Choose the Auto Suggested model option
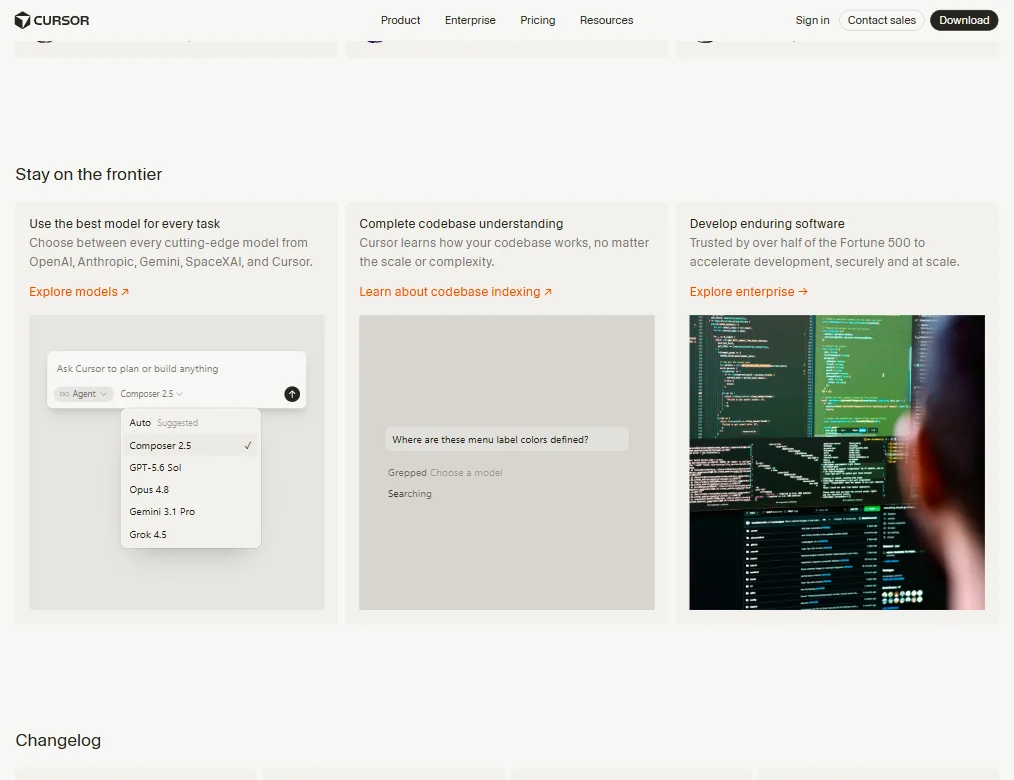Screen dimensions: 1014x780 [191, 422]
